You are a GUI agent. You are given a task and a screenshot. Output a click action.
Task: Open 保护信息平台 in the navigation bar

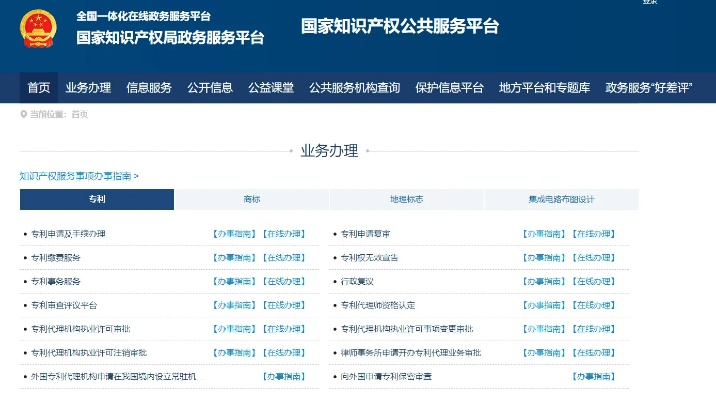pos(449,87)
